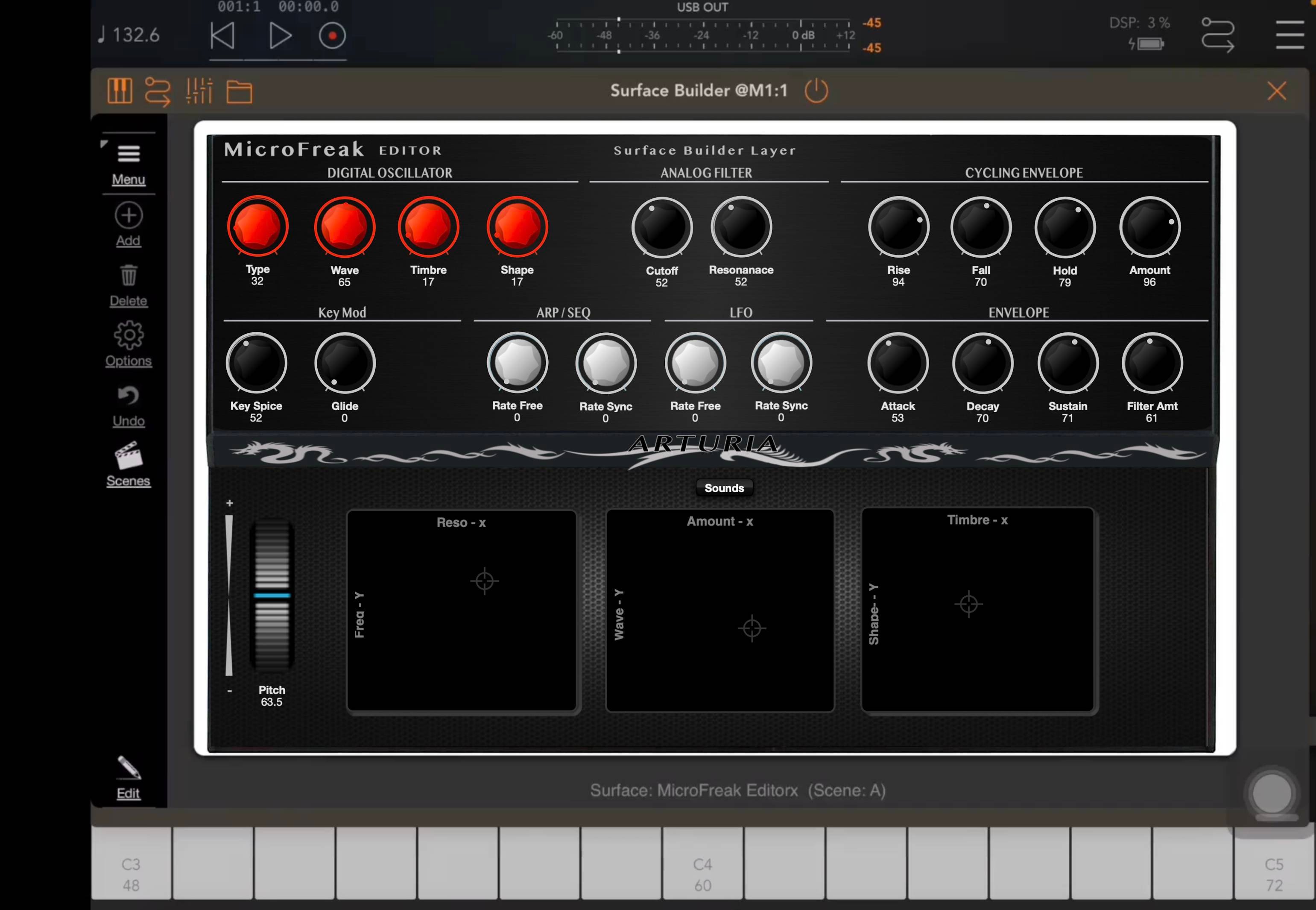Image resolution: width=1316 pixels, height=910 pixels.
Task: Click the Cutoff filter knob
Action: tap(661, 227)
